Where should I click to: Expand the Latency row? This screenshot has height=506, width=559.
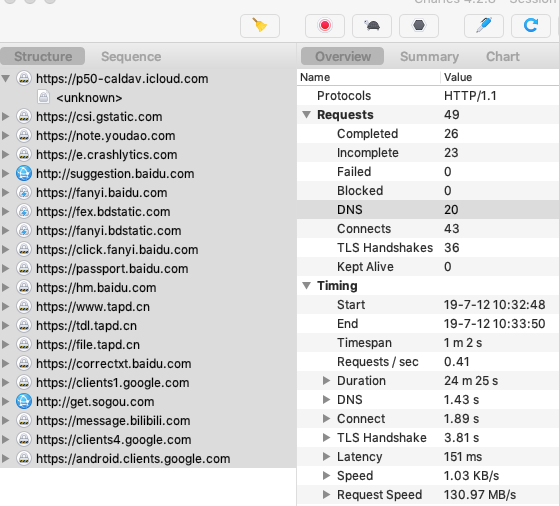tap(326, 456)
